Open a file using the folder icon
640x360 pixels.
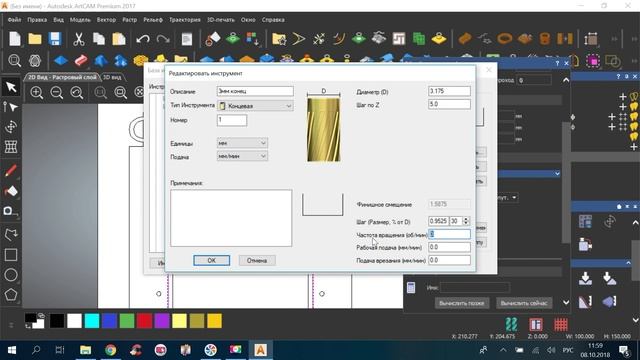(x=35, y=39)
